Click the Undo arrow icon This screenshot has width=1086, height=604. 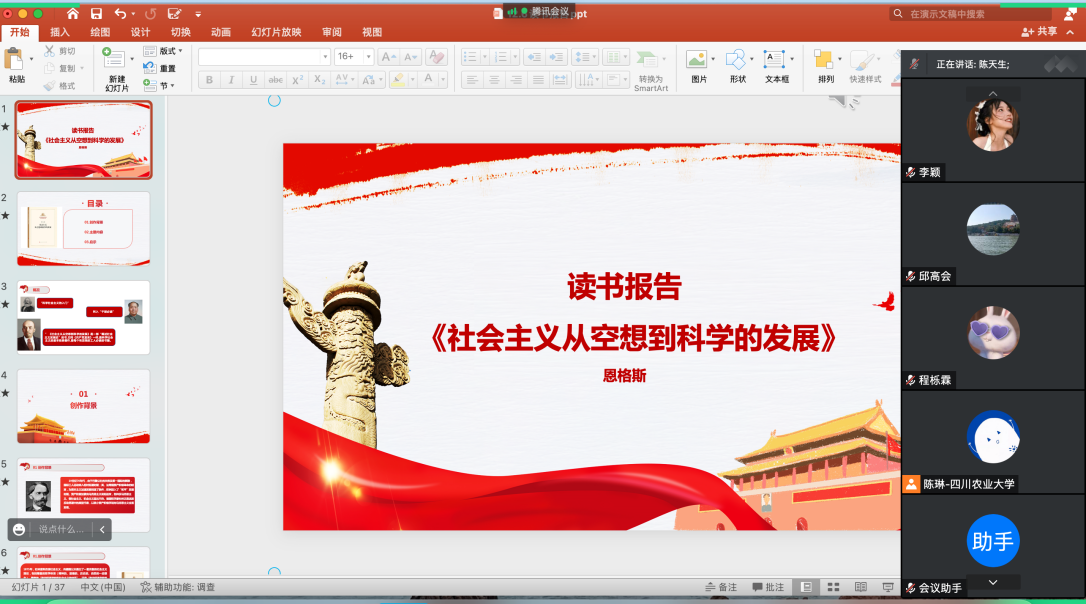[x=121, y=14]
